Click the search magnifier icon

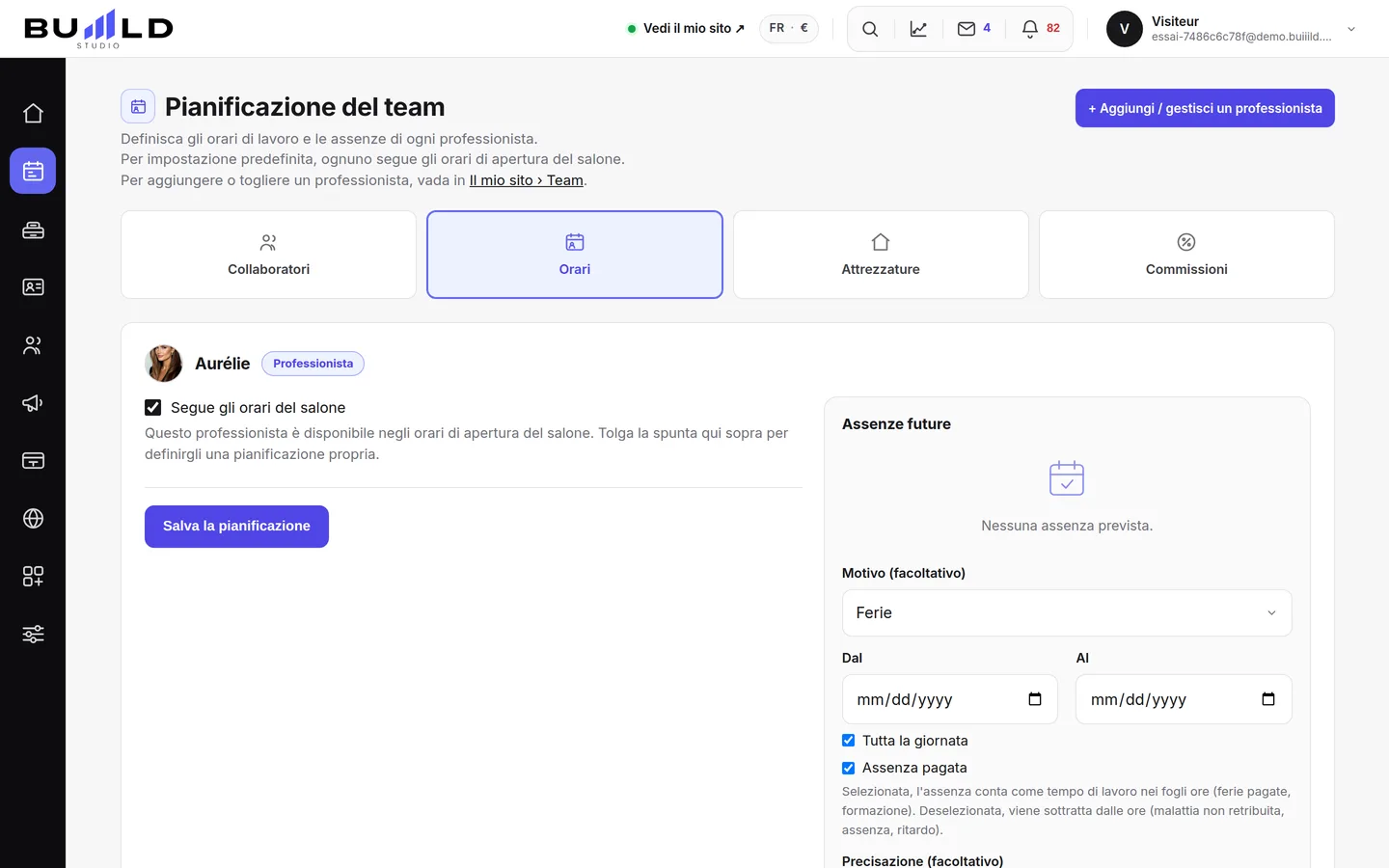(870, 29)
